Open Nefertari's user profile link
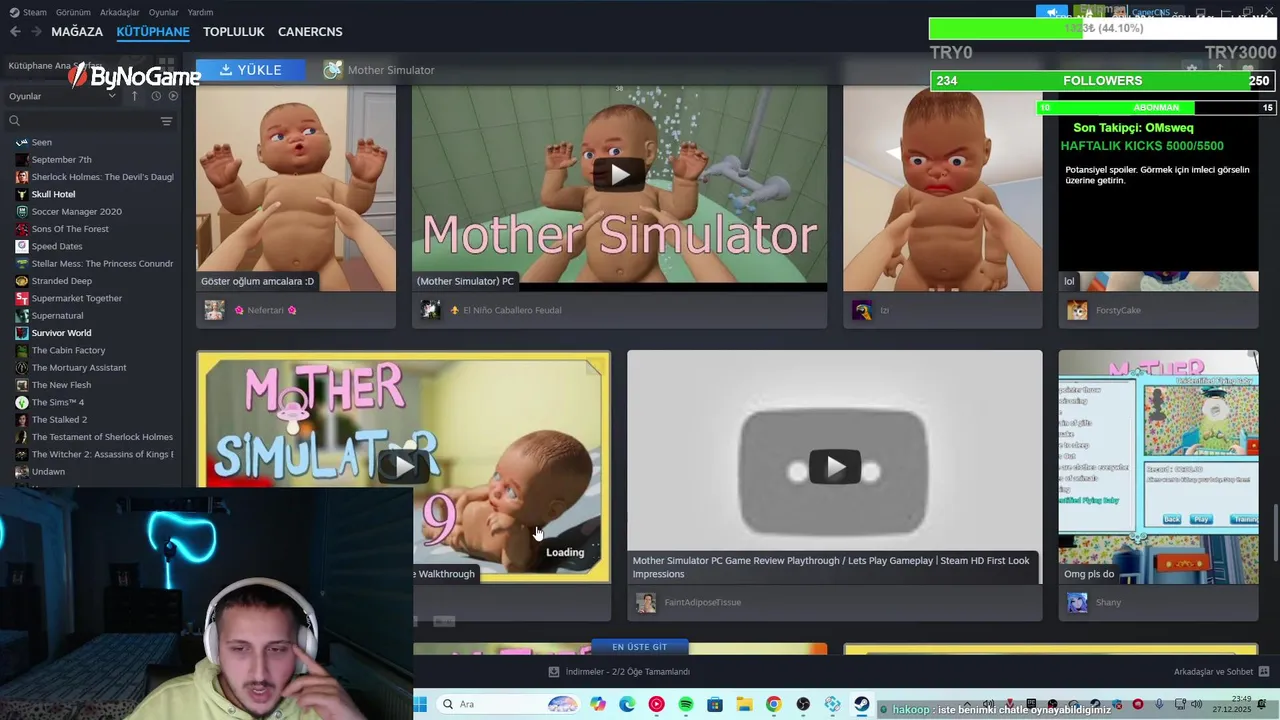 (x=265, y=310)
